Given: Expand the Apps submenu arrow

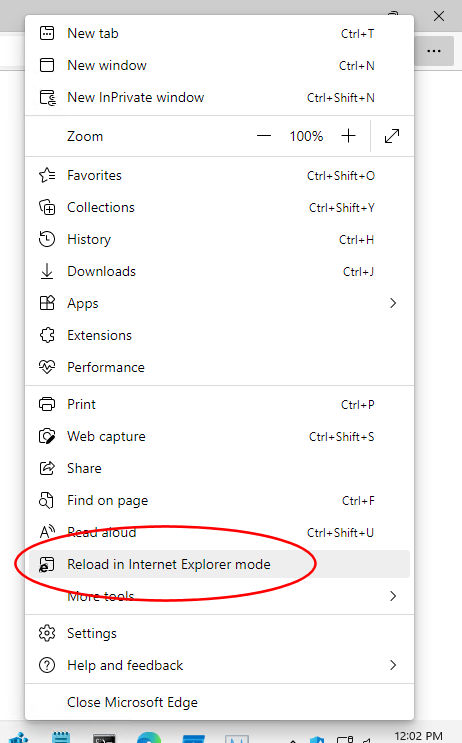Looking at the screenshot, I should click(393, 303).
